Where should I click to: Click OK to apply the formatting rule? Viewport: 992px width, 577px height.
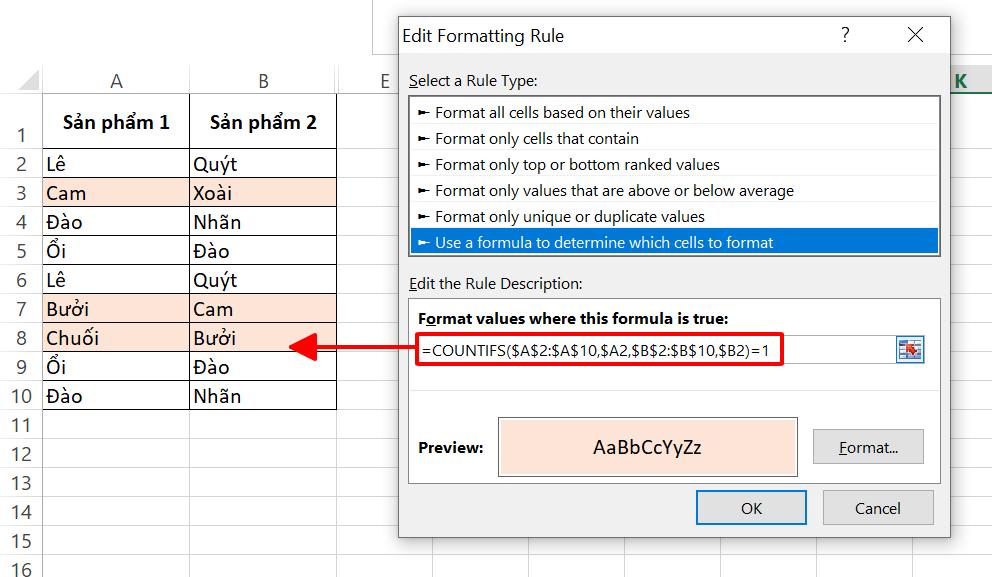coord(751,508)
